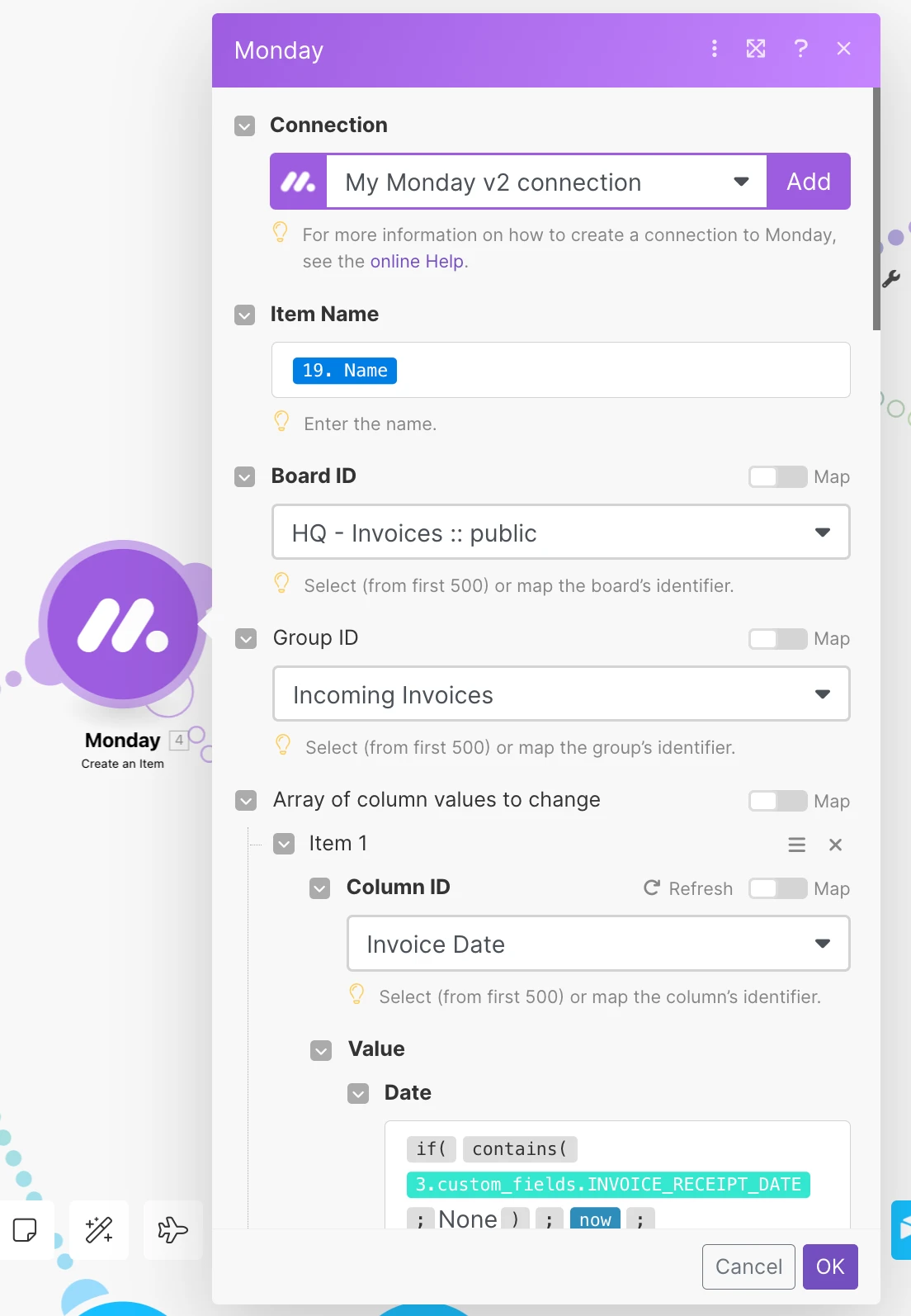Viewport: 911px width, 1316px height.
Task: Click lightbulb hint under Connection field
Action: point(281,233)
